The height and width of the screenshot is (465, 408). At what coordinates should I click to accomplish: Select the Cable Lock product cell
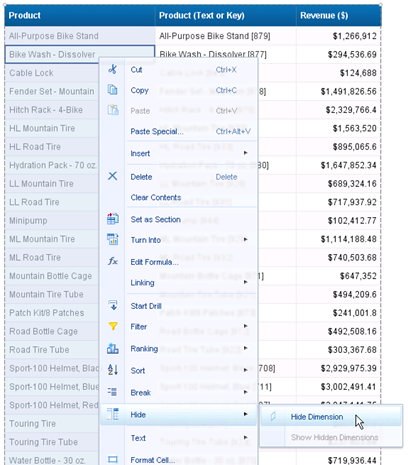coord(52,73)
